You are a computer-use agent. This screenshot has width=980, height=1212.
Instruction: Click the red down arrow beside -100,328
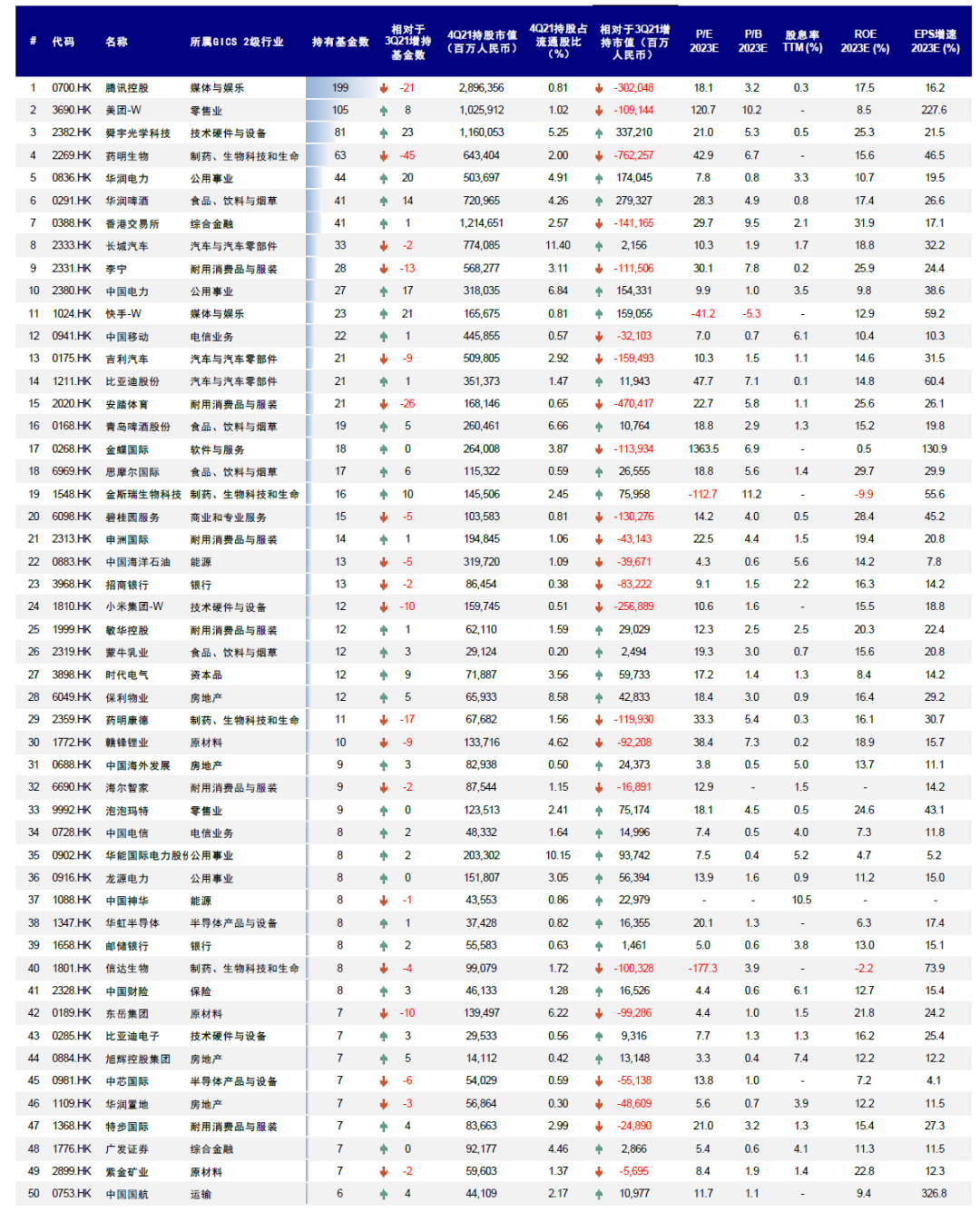pos(599,968)
